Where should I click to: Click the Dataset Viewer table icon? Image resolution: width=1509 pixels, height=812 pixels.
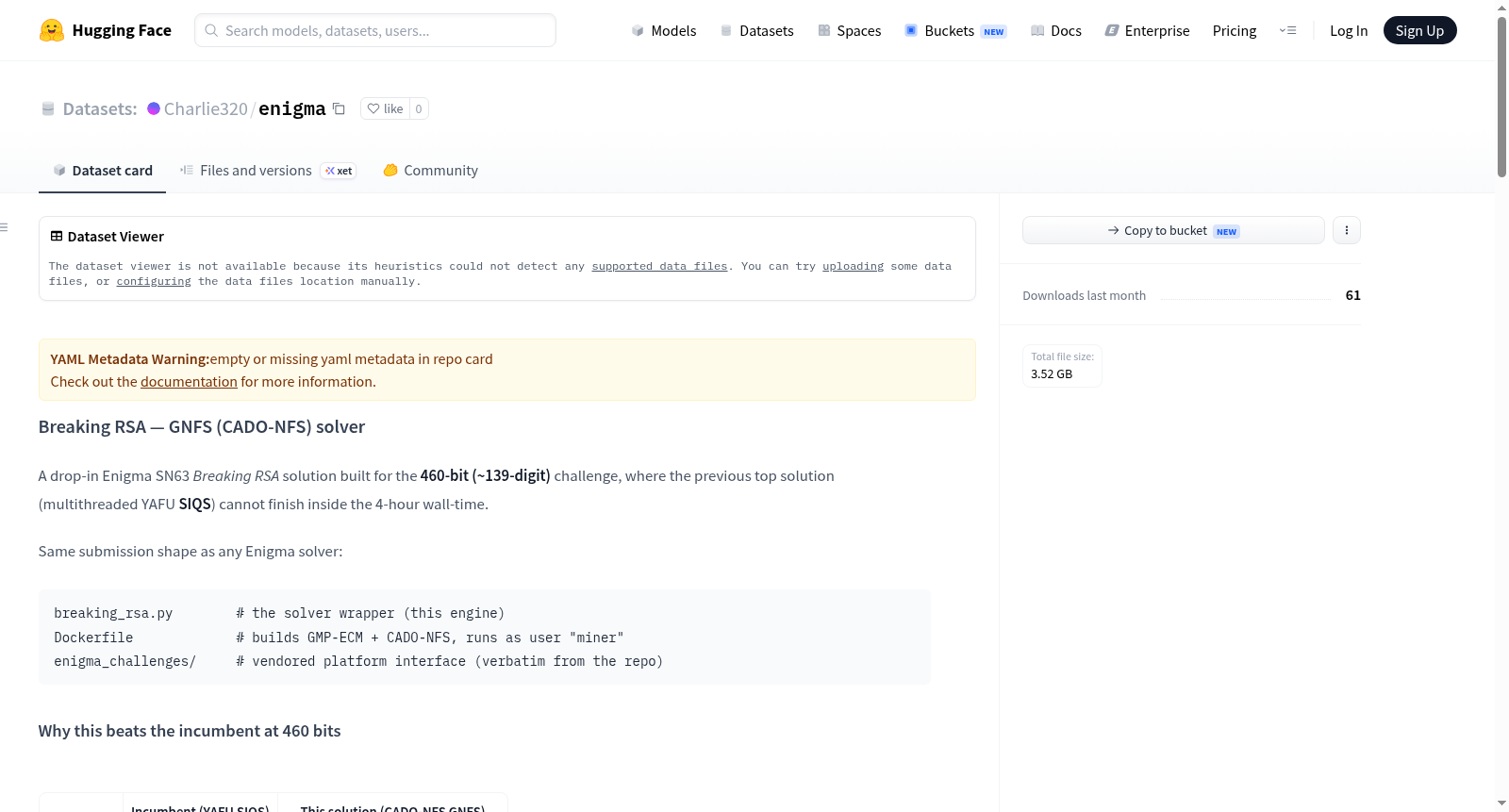57,236
